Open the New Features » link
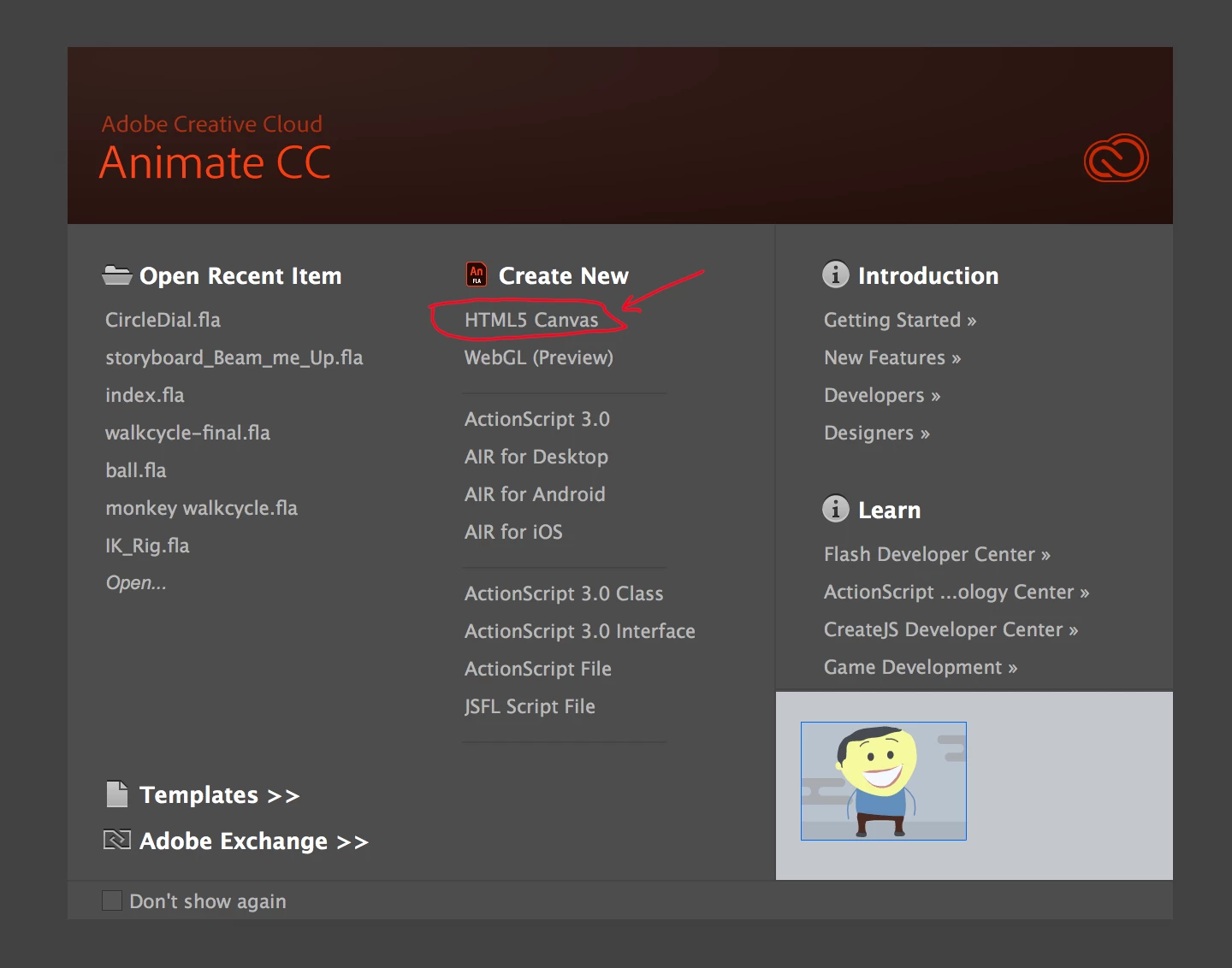Screen dimensions: 1232x968 pos(892,357)
